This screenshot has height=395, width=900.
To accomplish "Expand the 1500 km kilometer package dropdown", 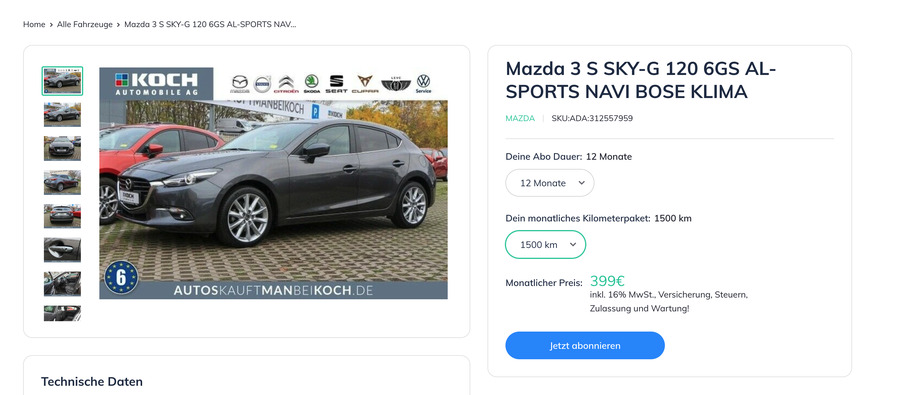I will pyautogui.click(x=545, y=245).
